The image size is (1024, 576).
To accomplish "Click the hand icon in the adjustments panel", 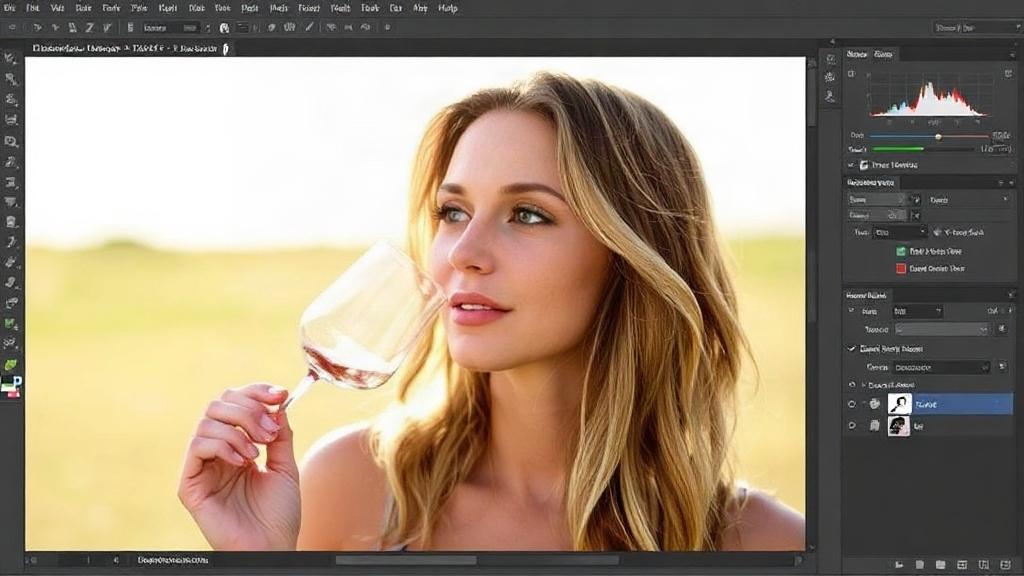I will coord(937,232).
